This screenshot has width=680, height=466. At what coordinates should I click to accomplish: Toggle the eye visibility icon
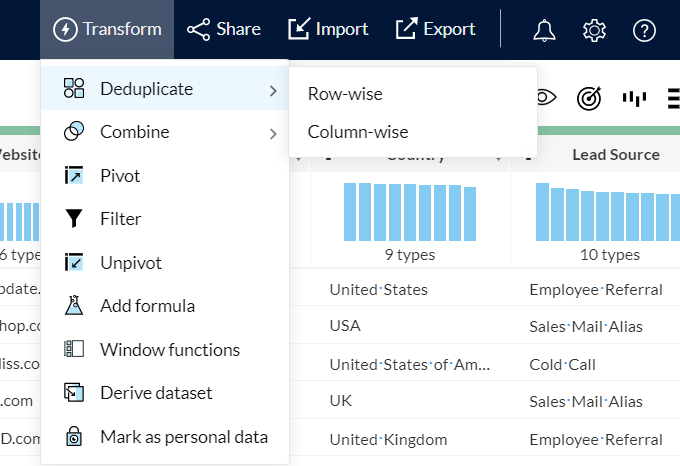(x=546, y=97)
